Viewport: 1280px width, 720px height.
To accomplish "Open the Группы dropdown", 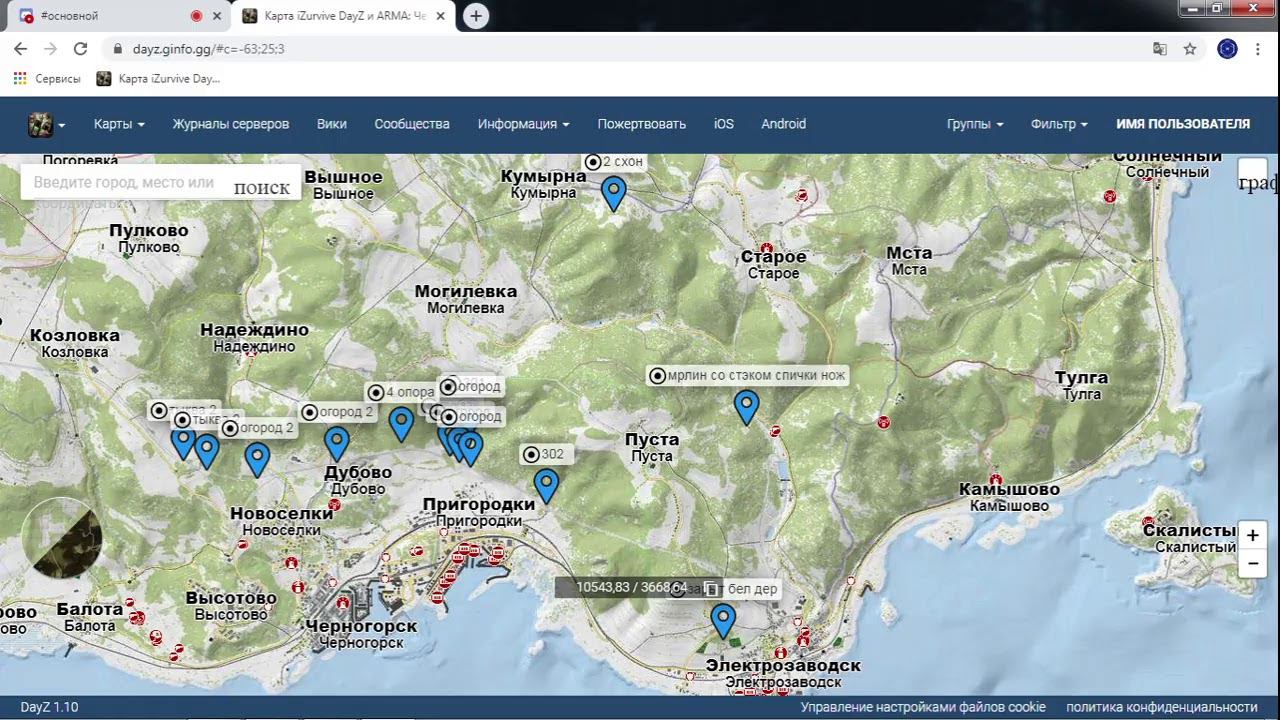I will coord(975,124).
